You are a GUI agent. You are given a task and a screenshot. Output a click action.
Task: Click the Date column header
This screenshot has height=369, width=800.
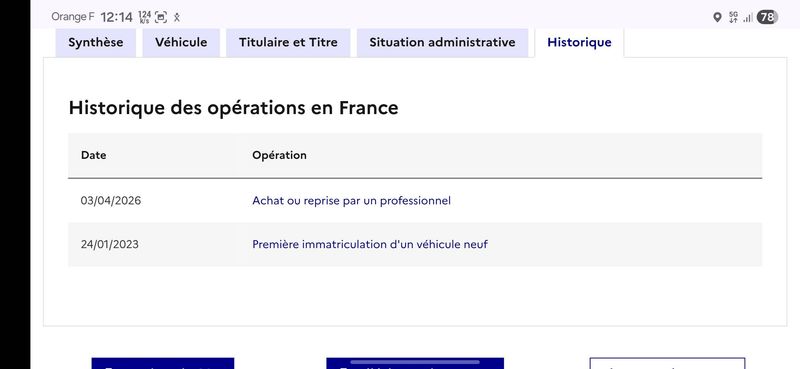click(93, 155)
